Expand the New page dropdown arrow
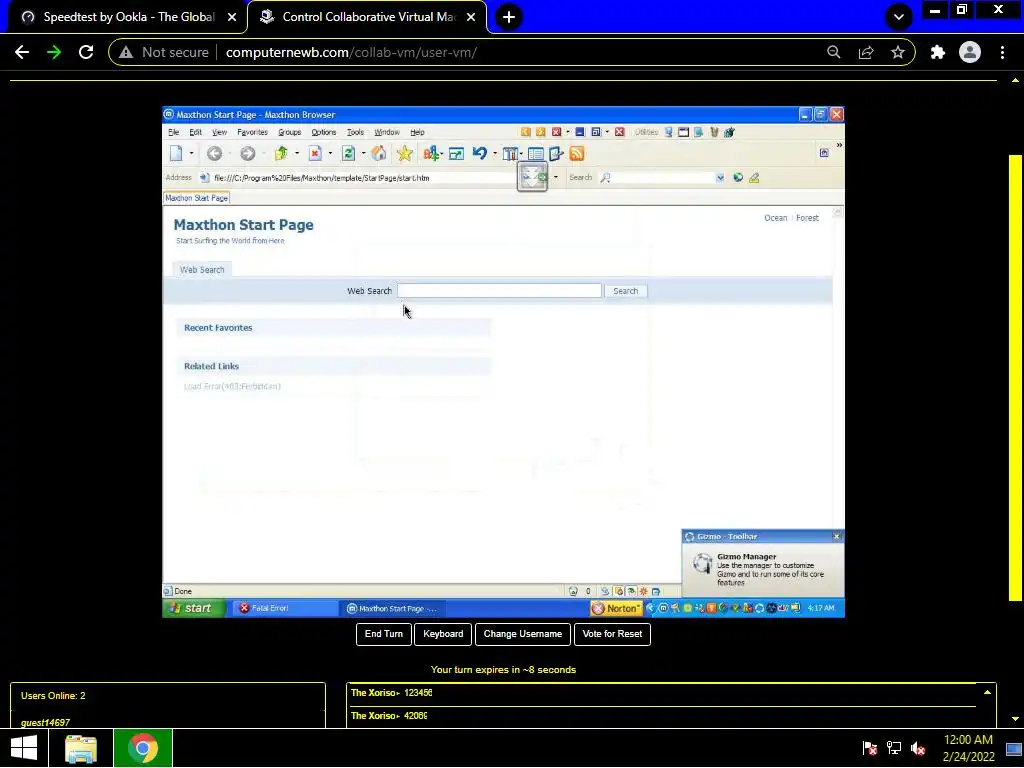 click(x=191, y=153)
